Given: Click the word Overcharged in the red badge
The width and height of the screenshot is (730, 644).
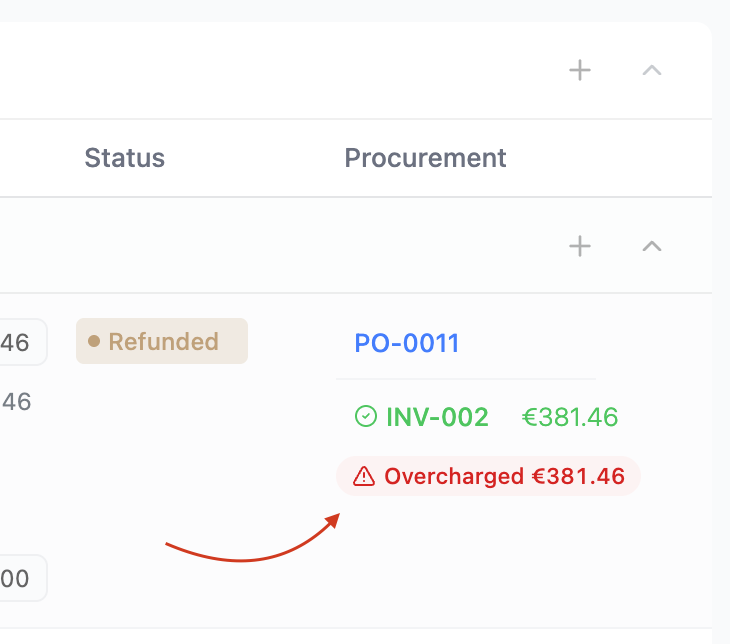Looking at the screenshot, I should (x=454, y=477).
